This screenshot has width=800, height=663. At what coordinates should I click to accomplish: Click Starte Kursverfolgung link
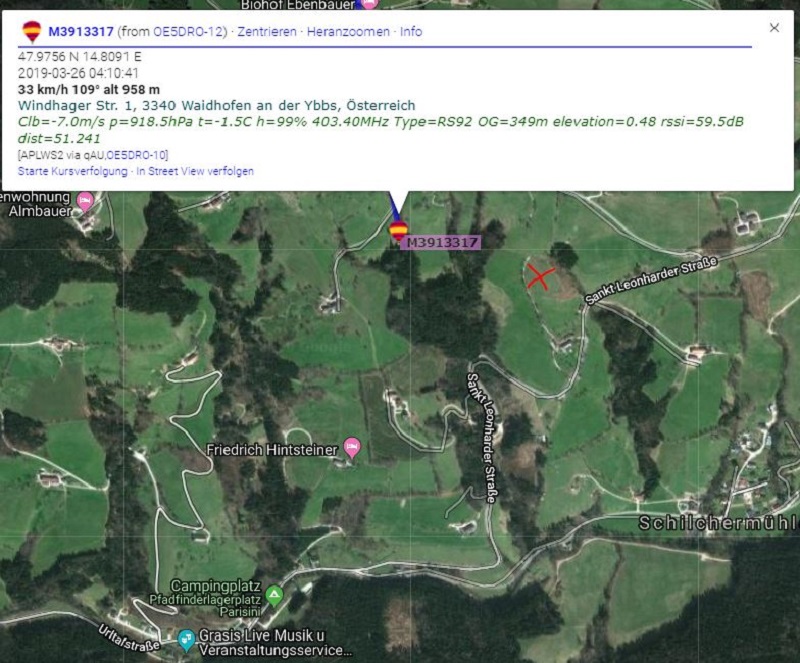point(72,171)
